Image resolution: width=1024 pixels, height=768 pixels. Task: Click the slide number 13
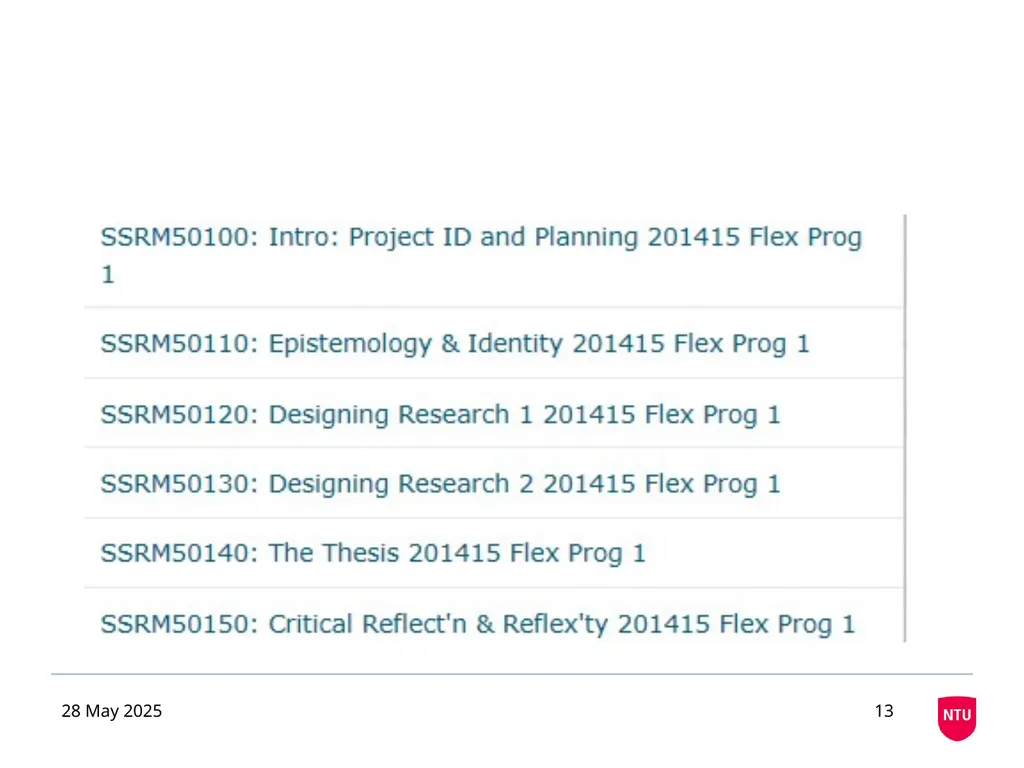(884, 711)
